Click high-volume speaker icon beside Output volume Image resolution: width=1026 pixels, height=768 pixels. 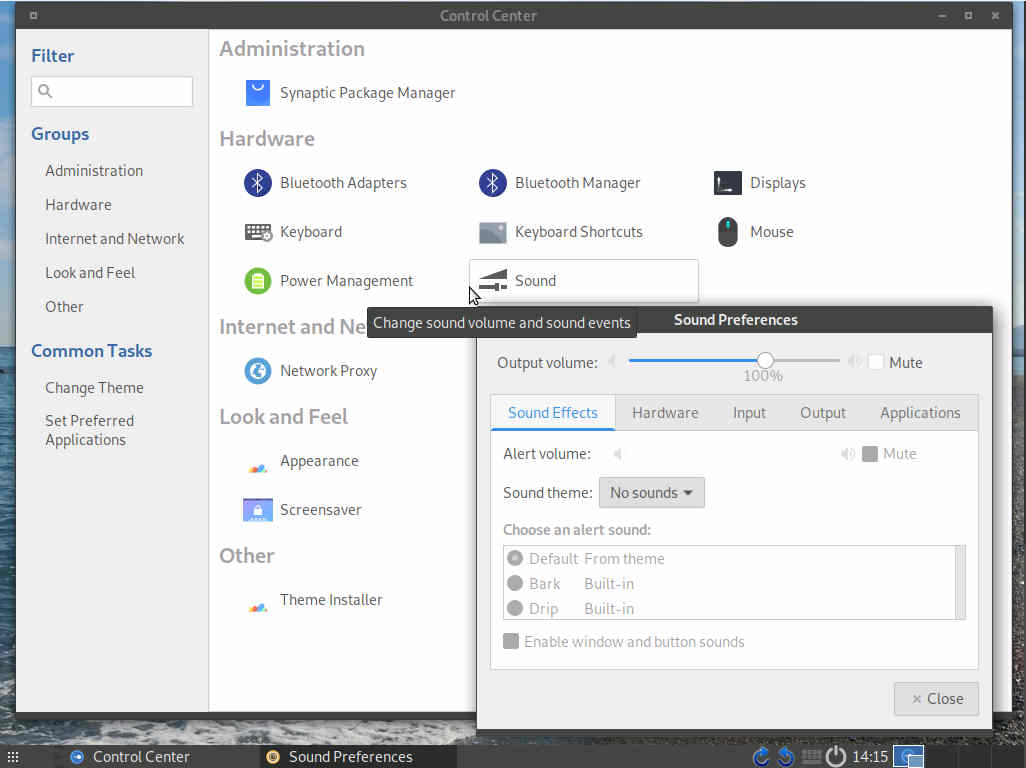pyautogui.click(x=854, y=361)
